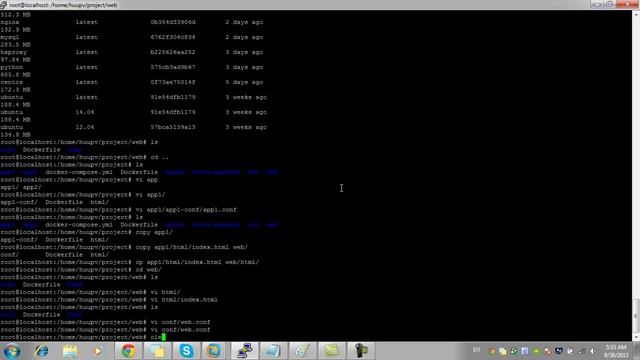The image size is (640, 360).
Task: Click the EN language indicator in tray
Action: tap(476, 350)
